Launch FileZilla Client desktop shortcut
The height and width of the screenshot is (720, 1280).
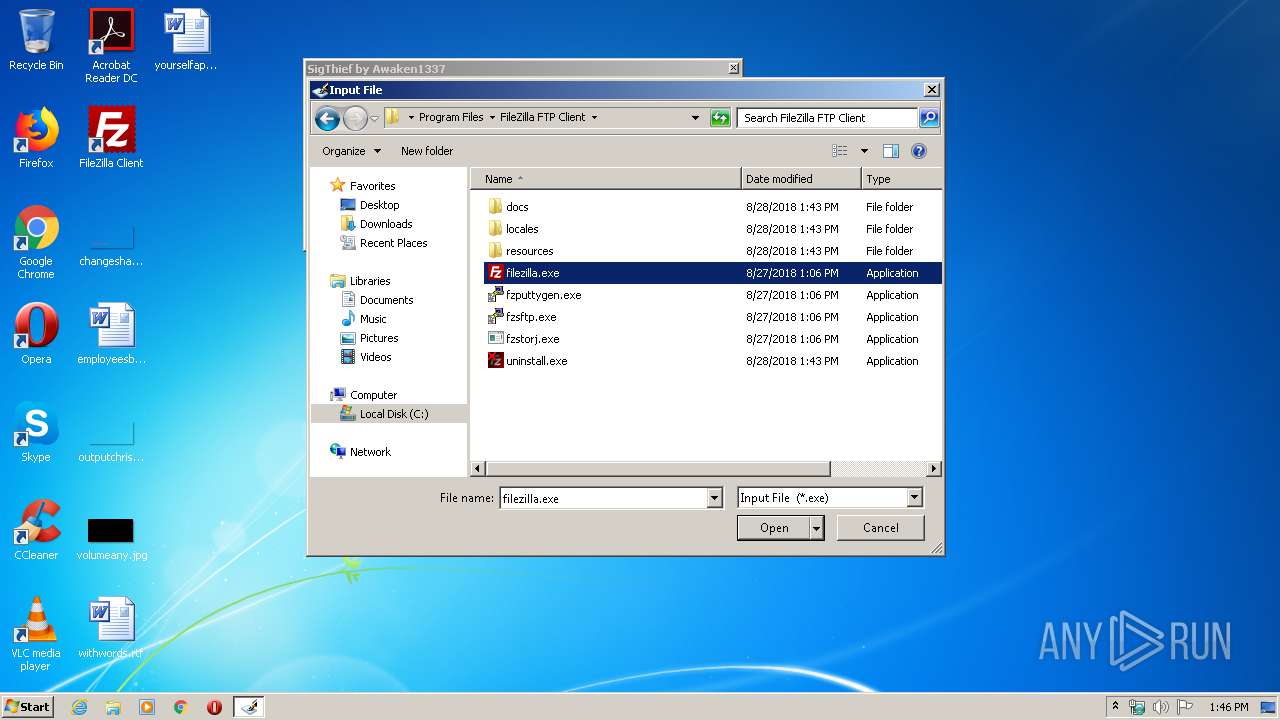(111, 138)
